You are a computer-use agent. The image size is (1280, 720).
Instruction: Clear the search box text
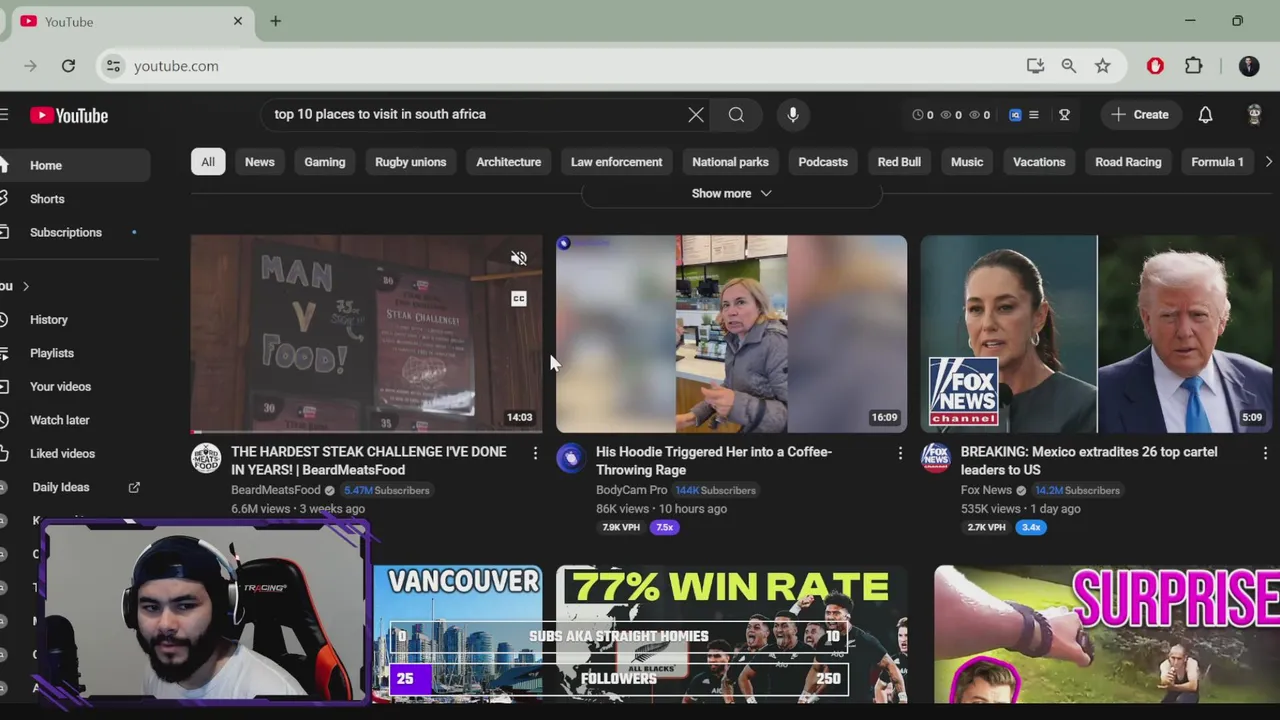(696, 114)
